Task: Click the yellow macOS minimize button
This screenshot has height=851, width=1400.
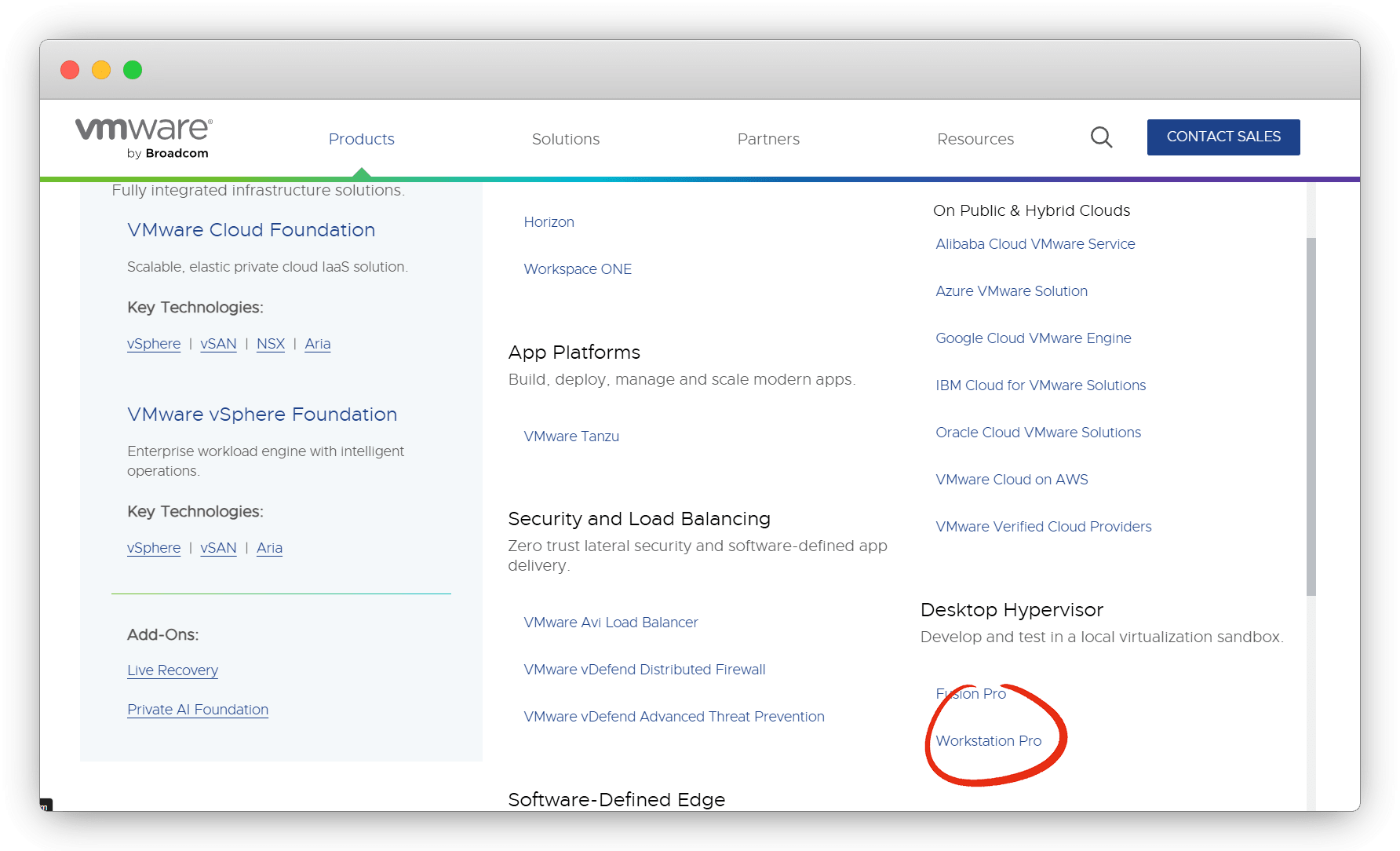Action: point(101,70)
